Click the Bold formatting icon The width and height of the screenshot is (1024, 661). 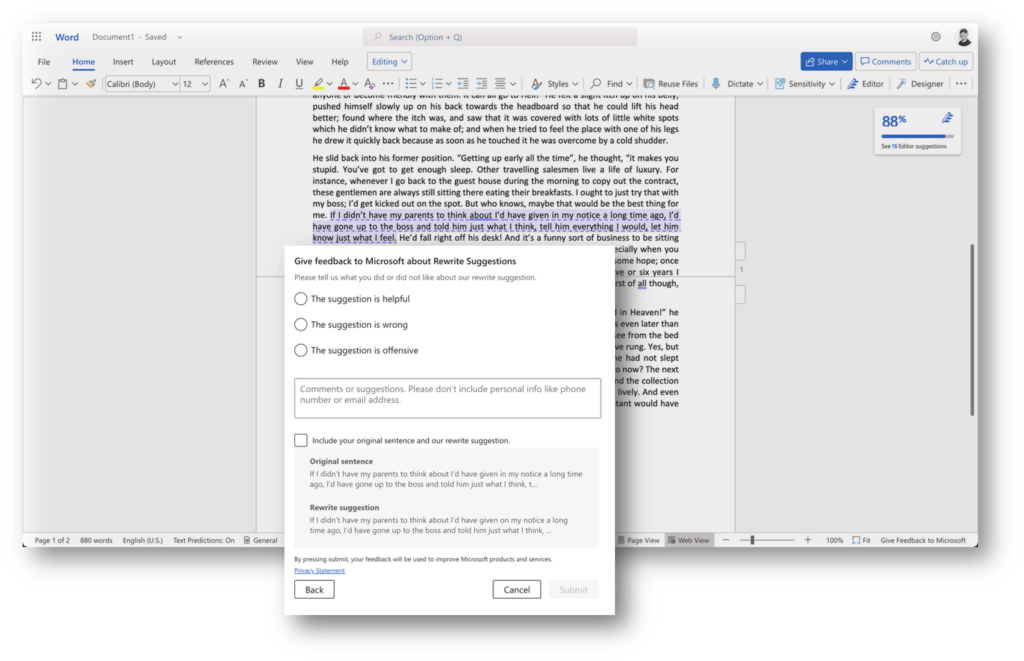click(262, 84)
